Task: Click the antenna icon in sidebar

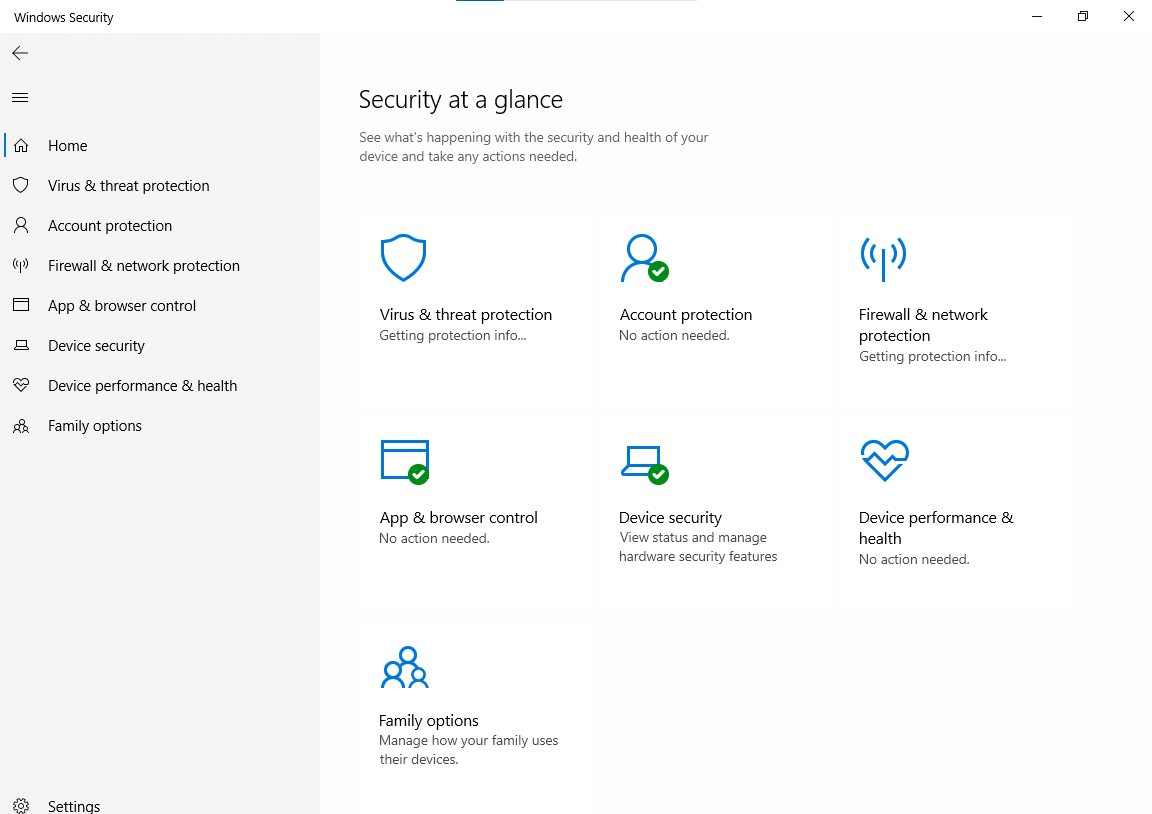Action: point(21,265)
